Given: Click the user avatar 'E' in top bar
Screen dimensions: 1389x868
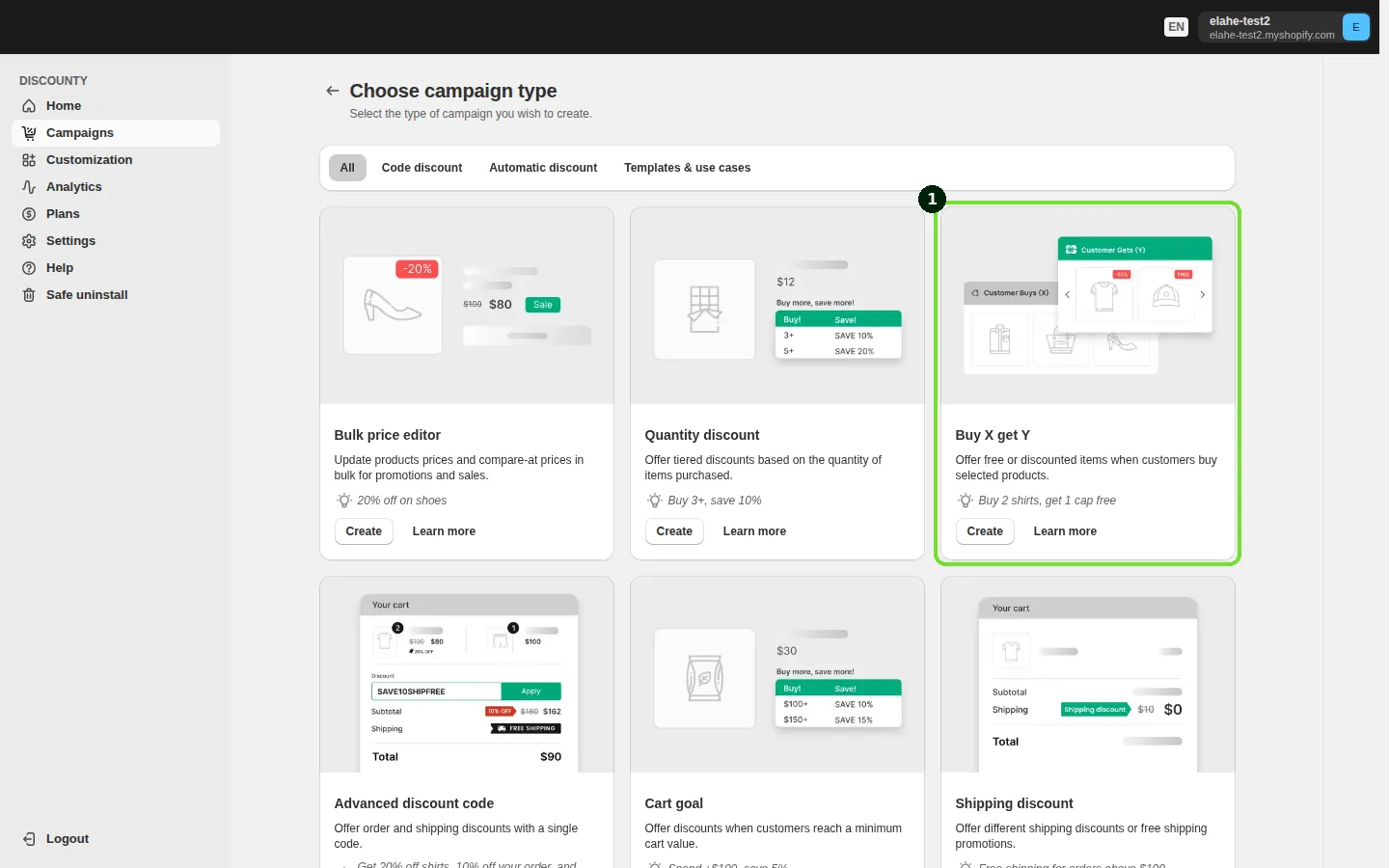Looking at the screenshot, I should [x=1355, y=27].
